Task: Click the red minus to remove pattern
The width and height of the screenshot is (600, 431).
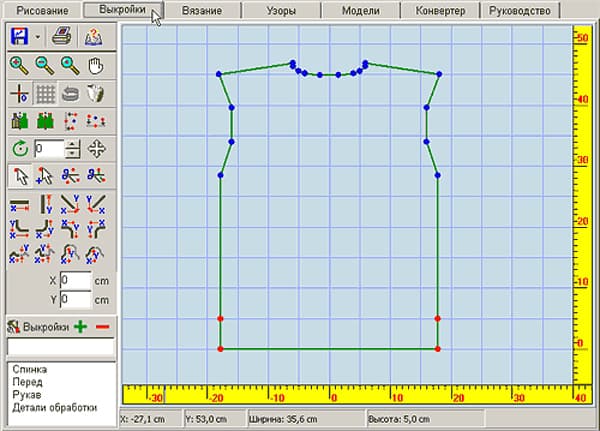Action: click(103, 327)
